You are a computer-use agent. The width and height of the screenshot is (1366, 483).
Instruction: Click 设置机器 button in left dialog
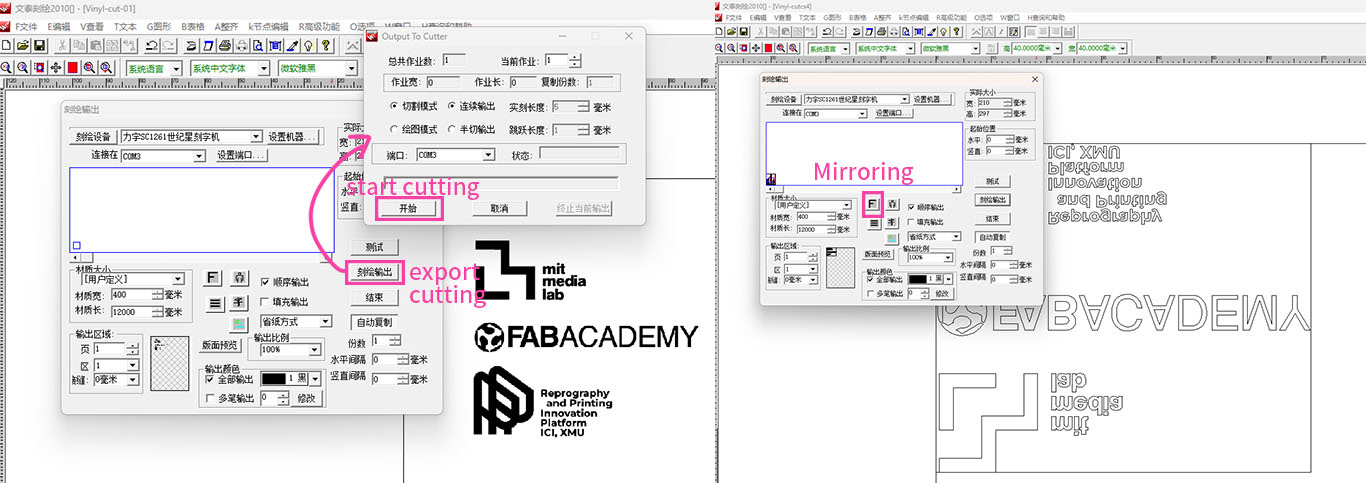(292, 137)
